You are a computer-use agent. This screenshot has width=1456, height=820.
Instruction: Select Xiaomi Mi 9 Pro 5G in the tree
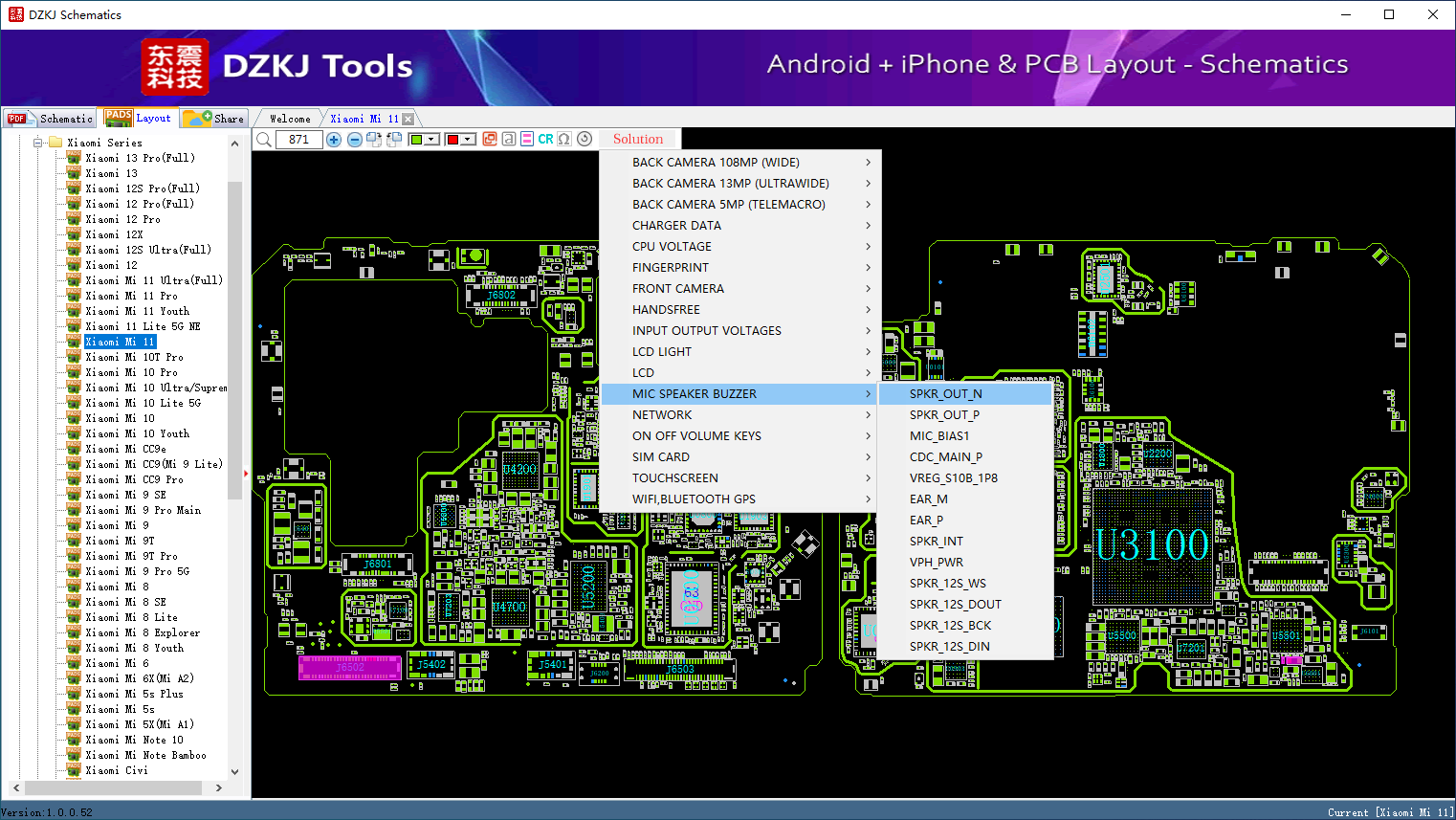[138, 571]
